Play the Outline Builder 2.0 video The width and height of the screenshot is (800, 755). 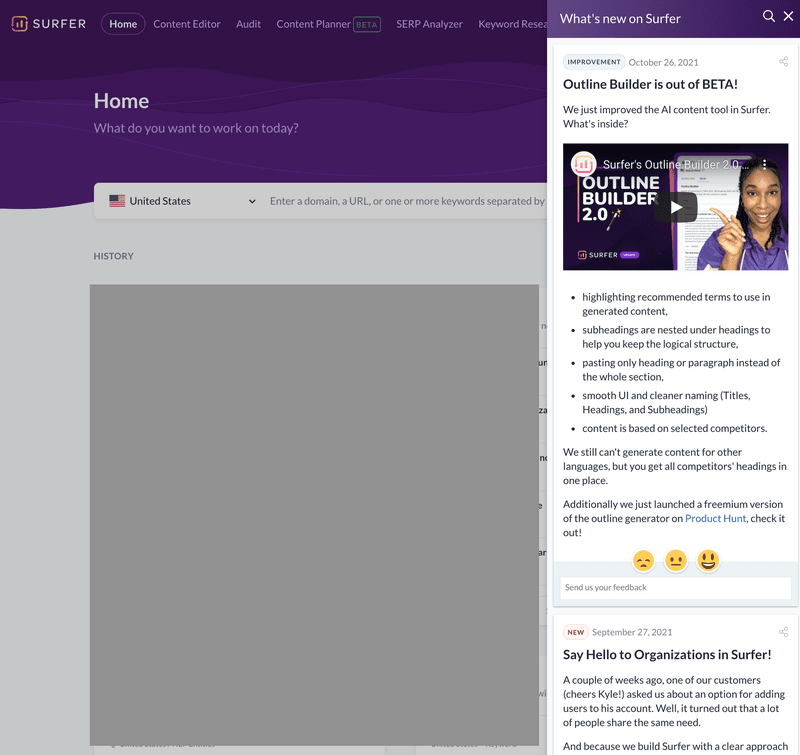(676, 207)
